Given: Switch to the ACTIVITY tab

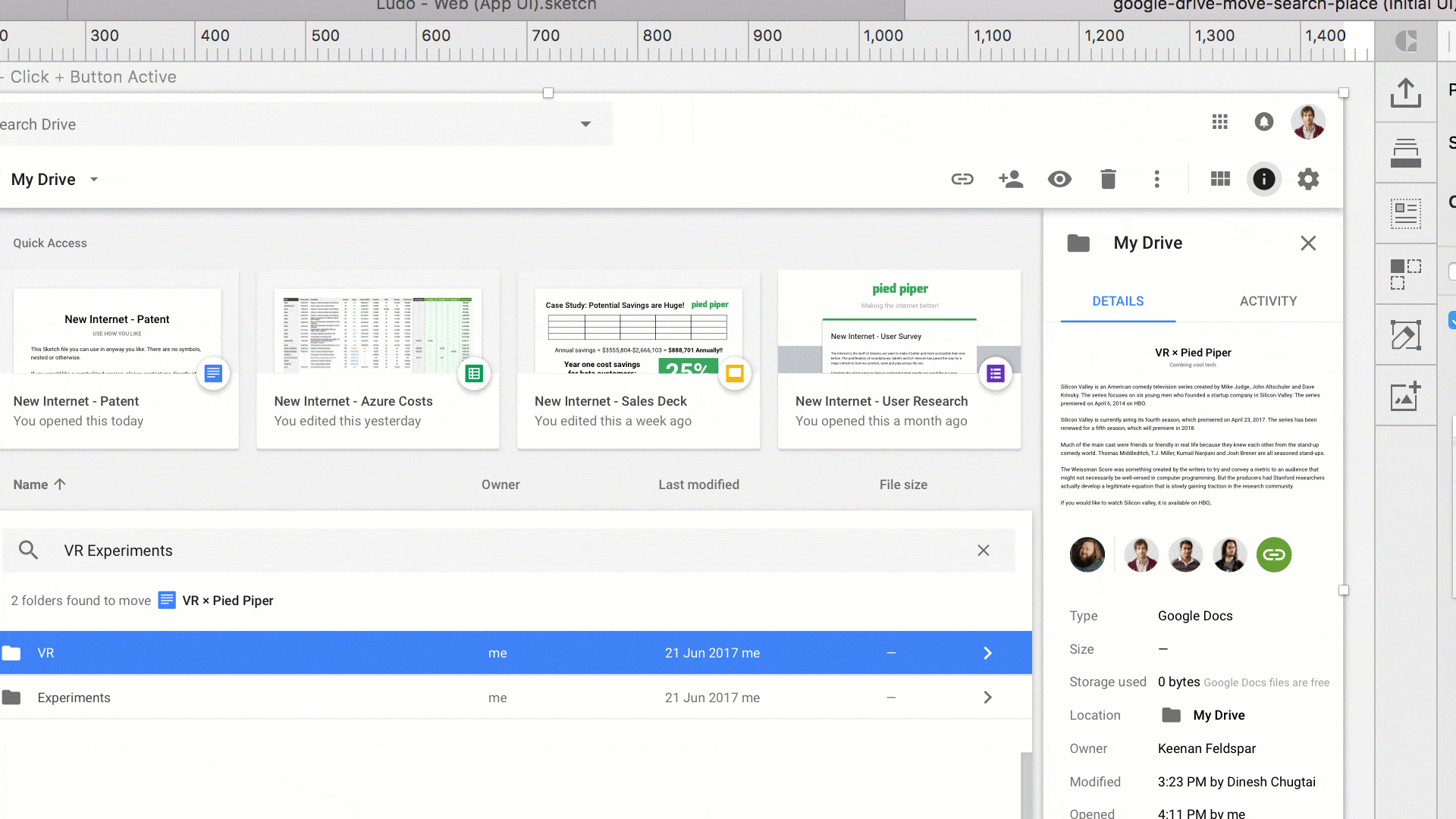Looking at the screenshot, I should point(1268,301).
